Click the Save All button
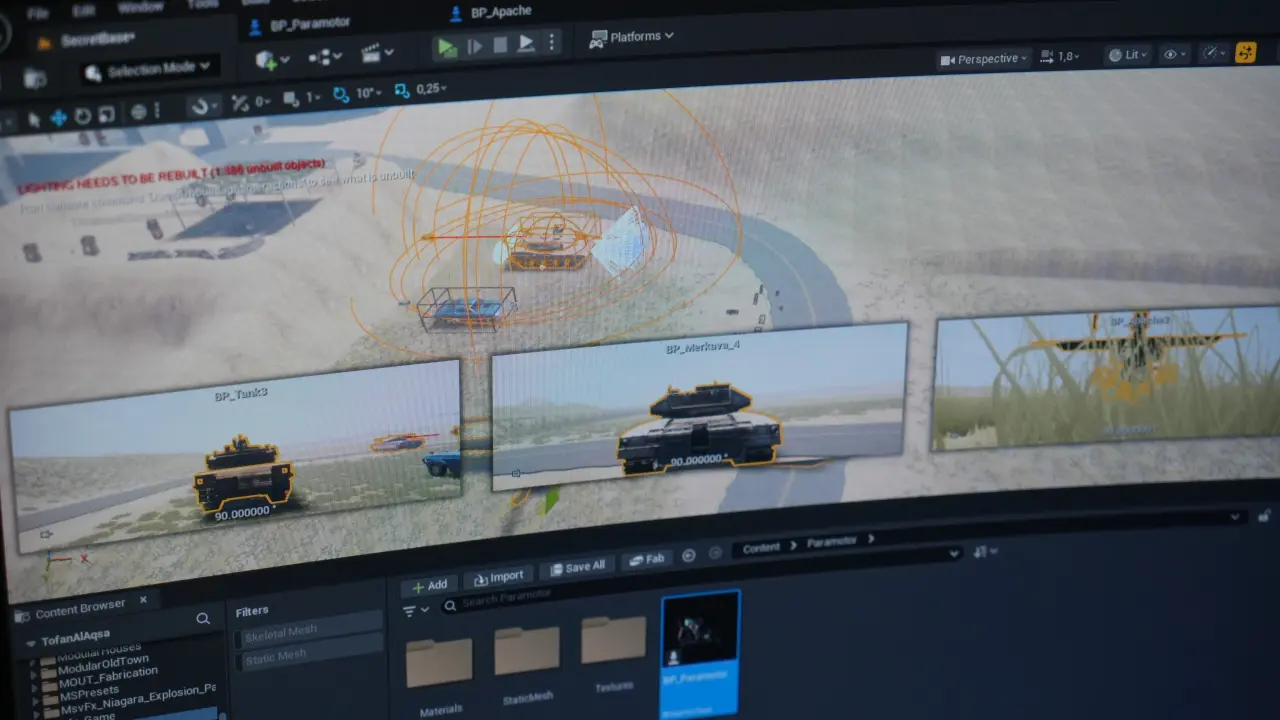1280x720 pixels. 576,567
